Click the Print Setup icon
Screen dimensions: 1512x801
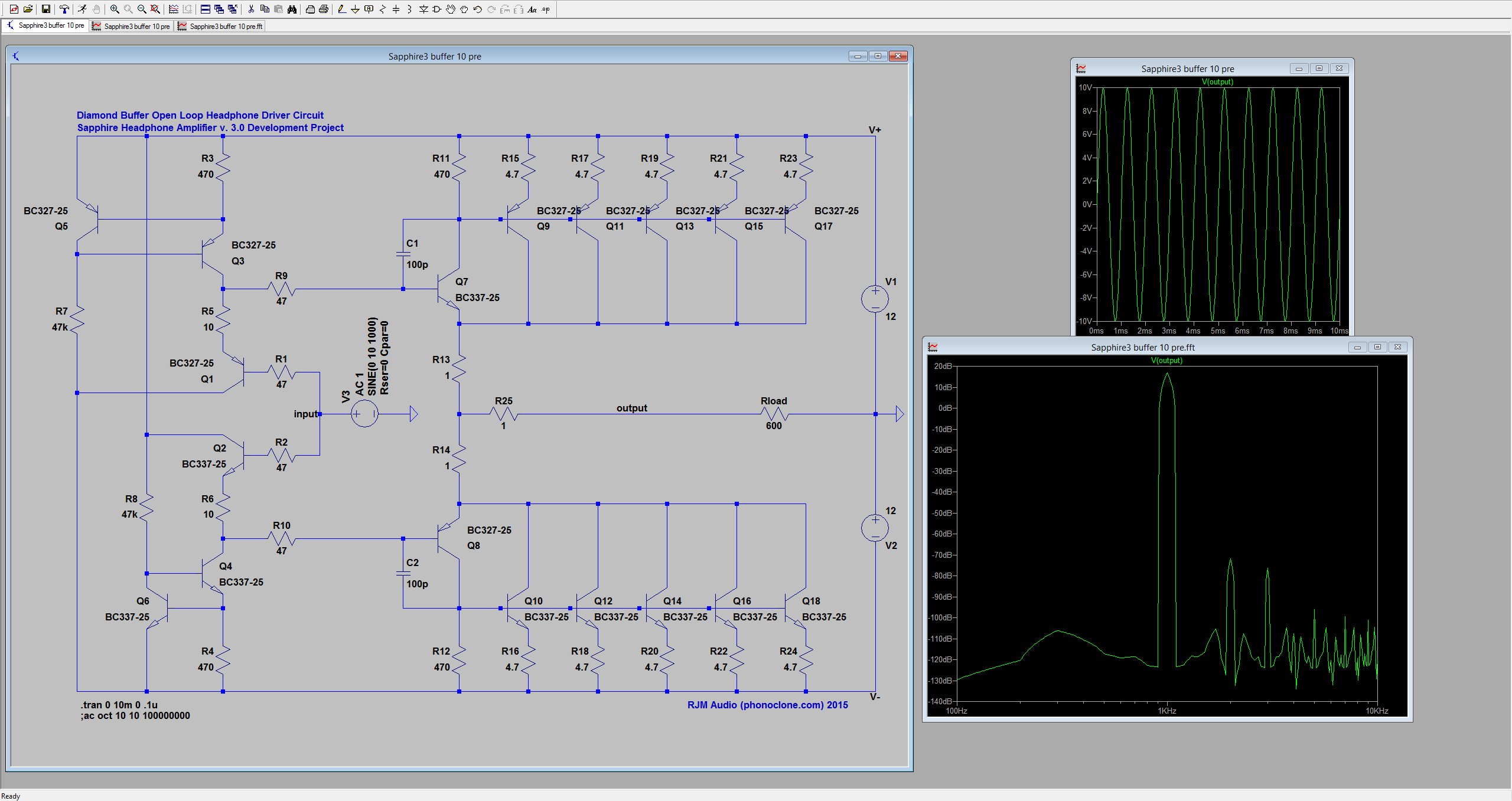310,9
